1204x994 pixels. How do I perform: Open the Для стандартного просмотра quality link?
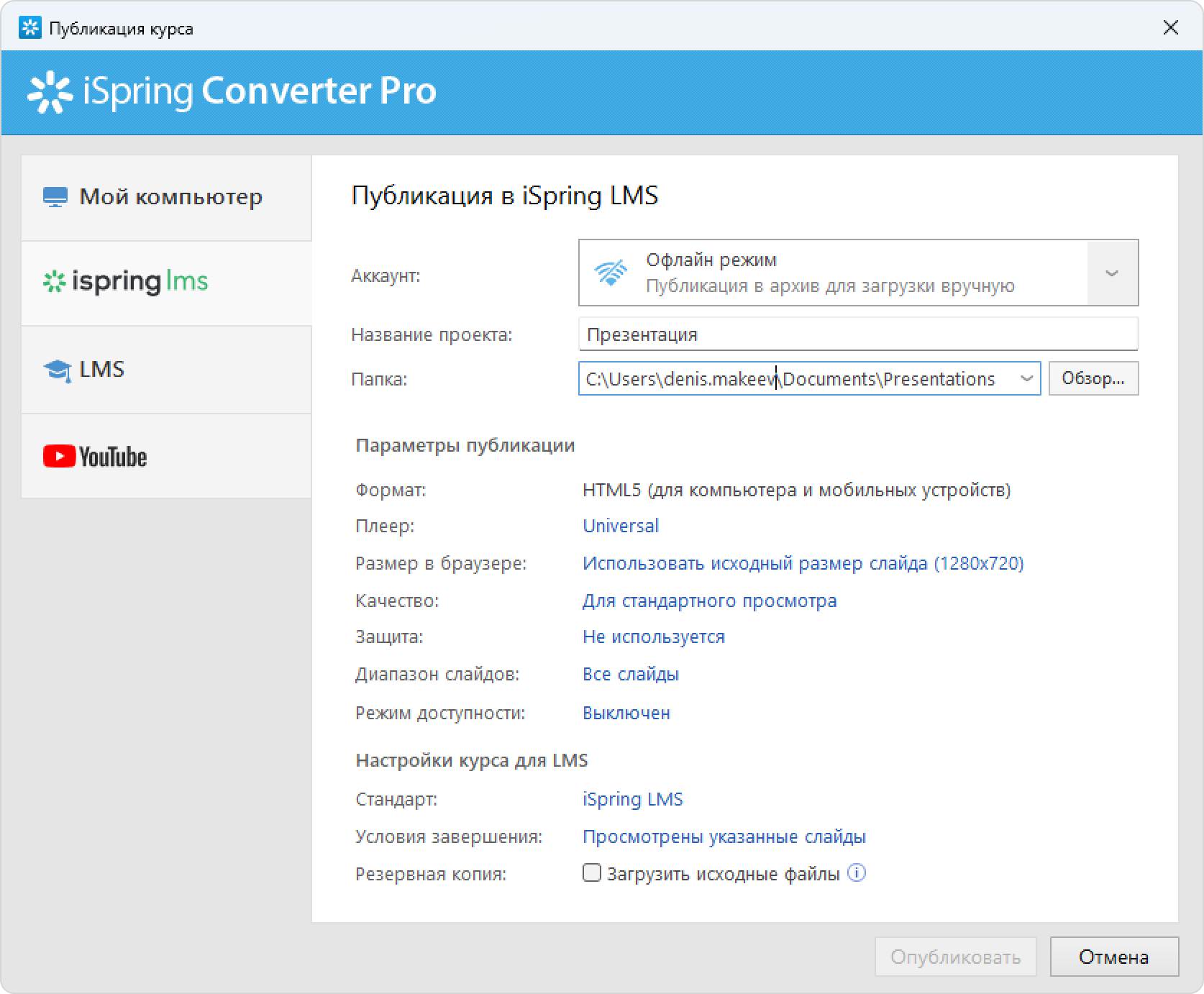[710, 601]
